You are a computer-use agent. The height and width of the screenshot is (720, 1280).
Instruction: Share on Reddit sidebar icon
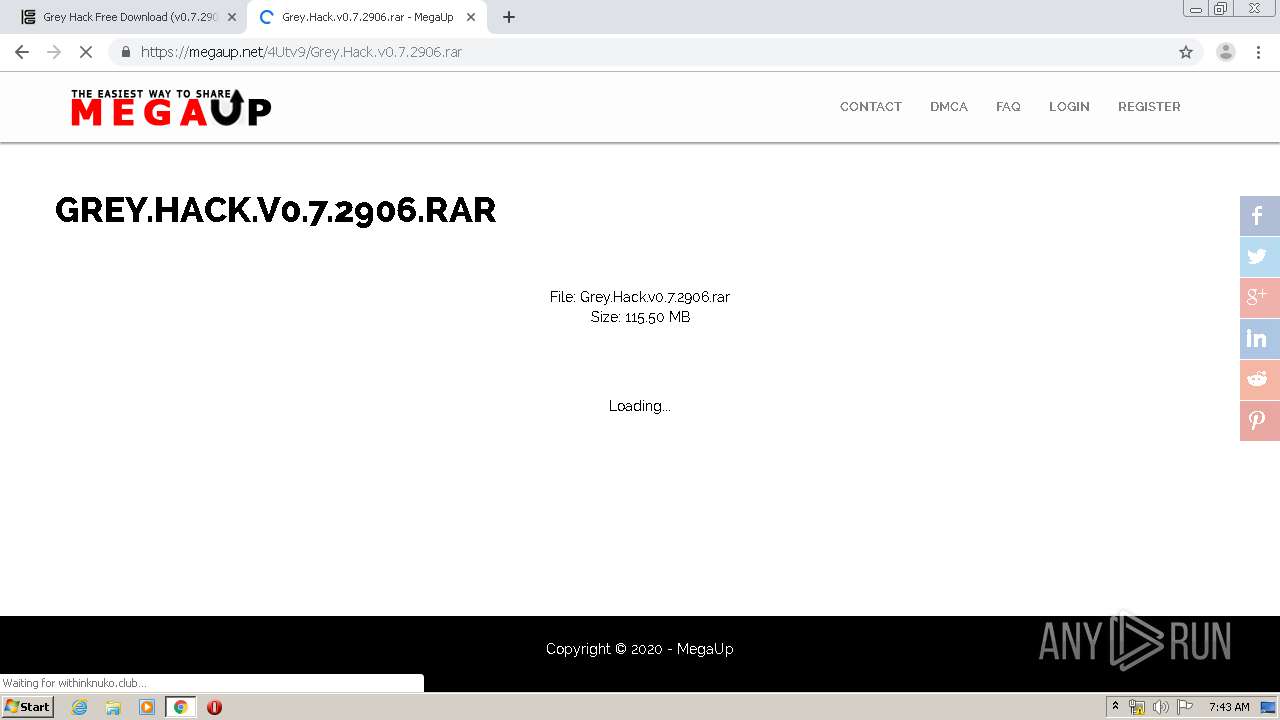[1260, 380]
